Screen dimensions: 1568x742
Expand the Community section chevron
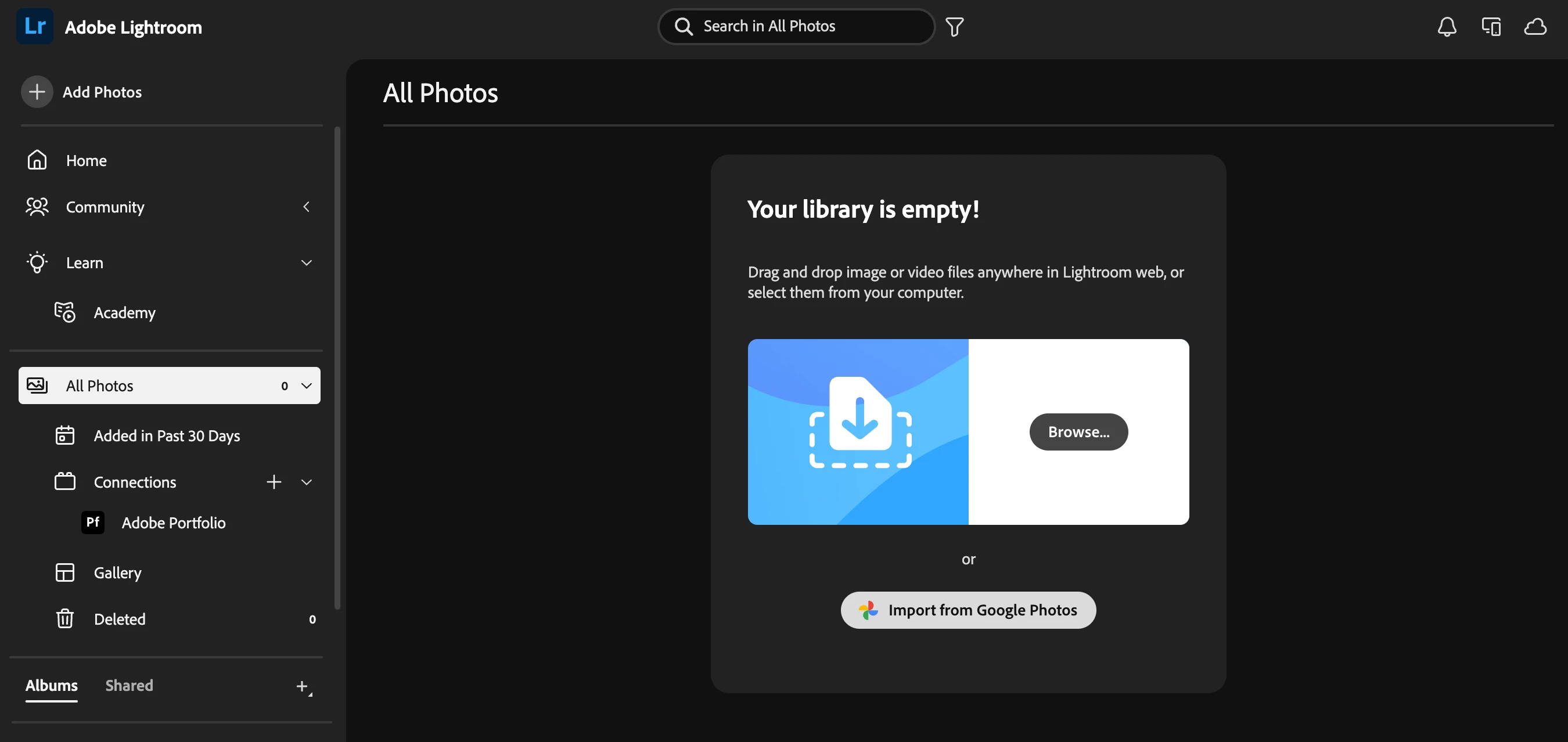(x=306, y=207)
